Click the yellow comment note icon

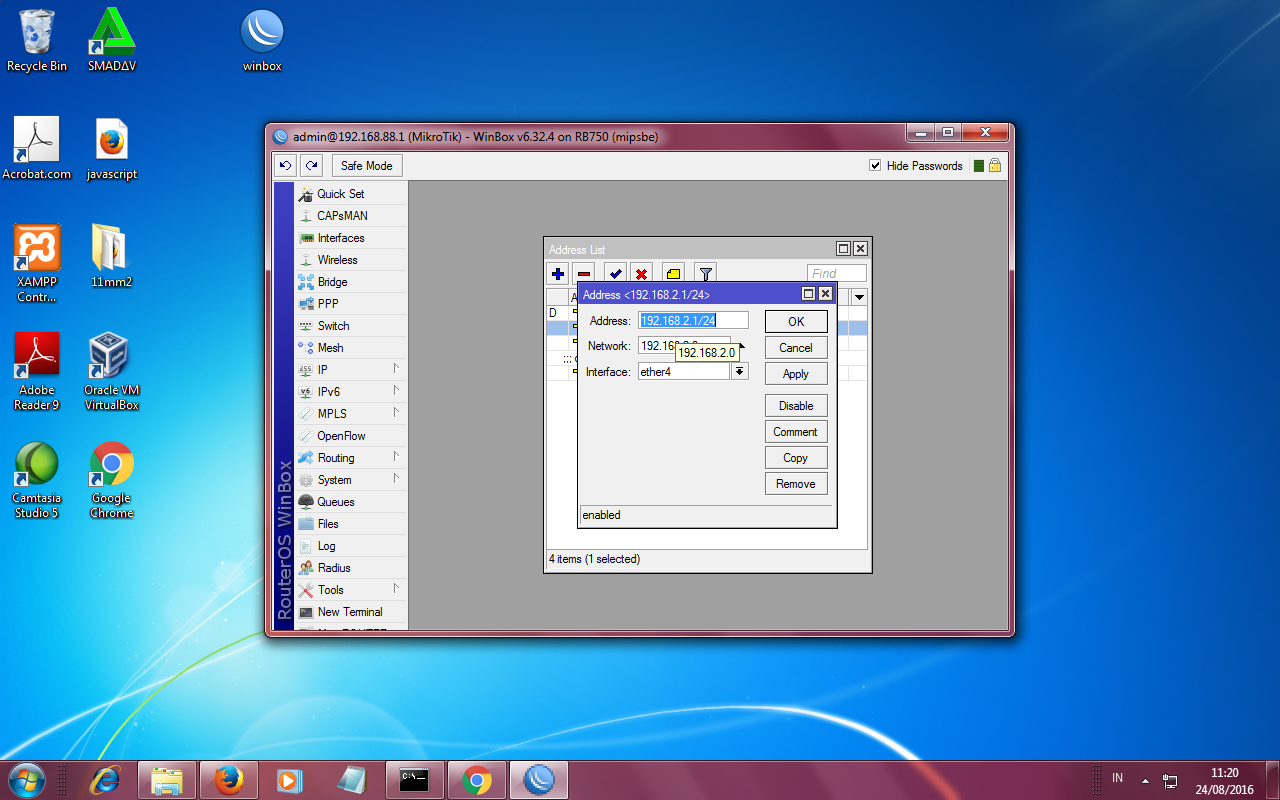[x=673, y=273]
